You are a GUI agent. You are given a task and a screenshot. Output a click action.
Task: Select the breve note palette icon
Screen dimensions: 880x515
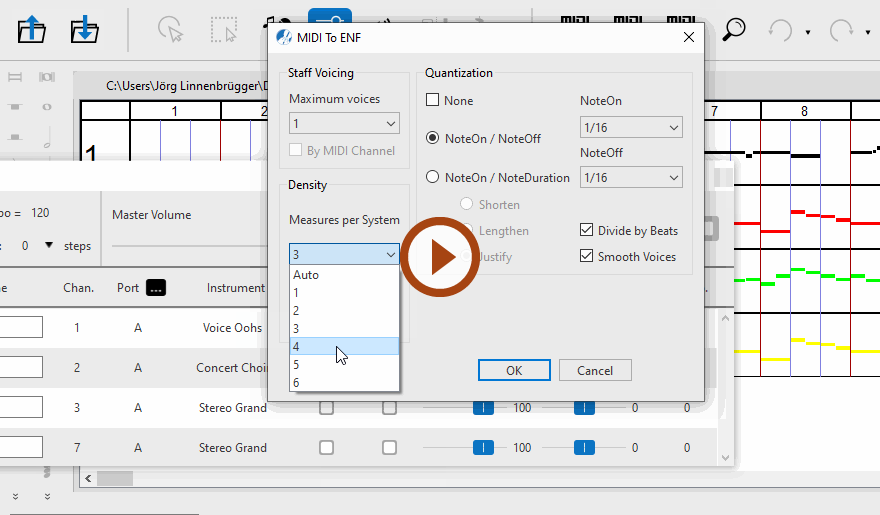47,77
